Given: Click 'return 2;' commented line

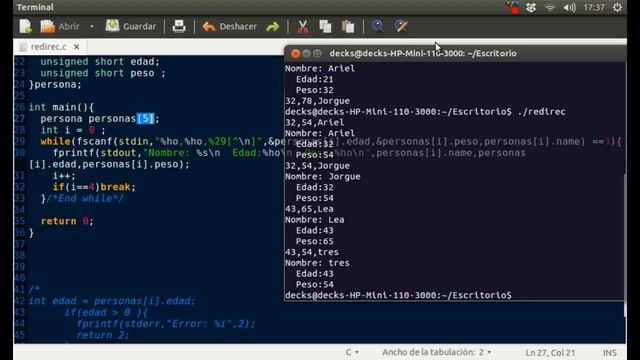Looking at the screenshot, I should pos(103,335).
